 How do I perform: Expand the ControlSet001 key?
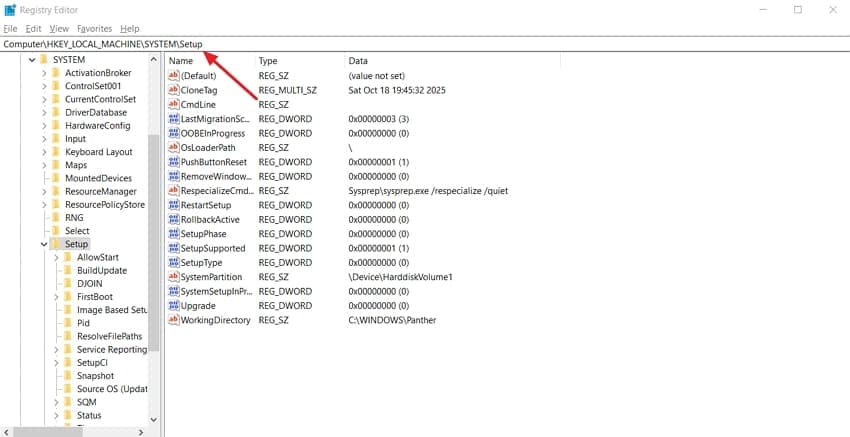[44, 86]
